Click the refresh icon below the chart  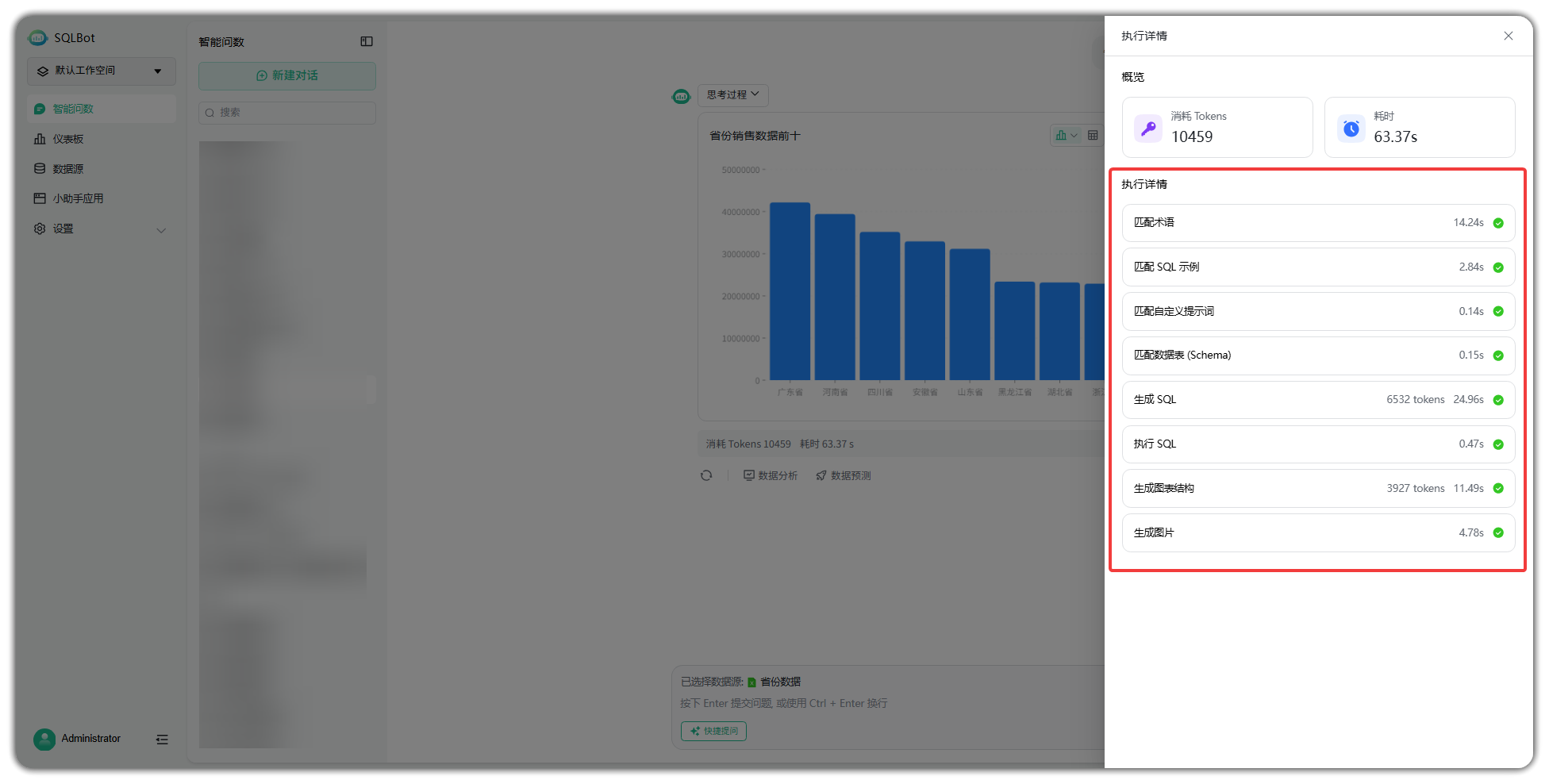pyautogui.click(x=706, y=475)
